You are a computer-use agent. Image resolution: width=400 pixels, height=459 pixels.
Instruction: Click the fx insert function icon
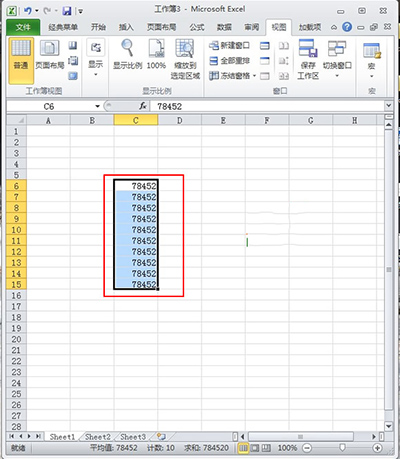(x=143, y=106)
